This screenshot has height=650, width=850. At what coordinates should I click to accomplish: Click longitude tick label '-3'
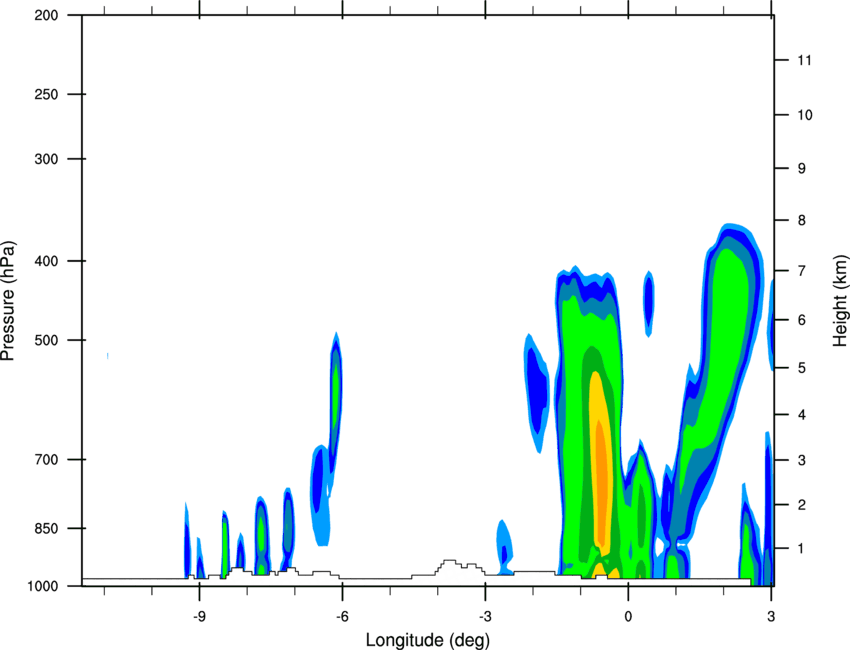485,616
